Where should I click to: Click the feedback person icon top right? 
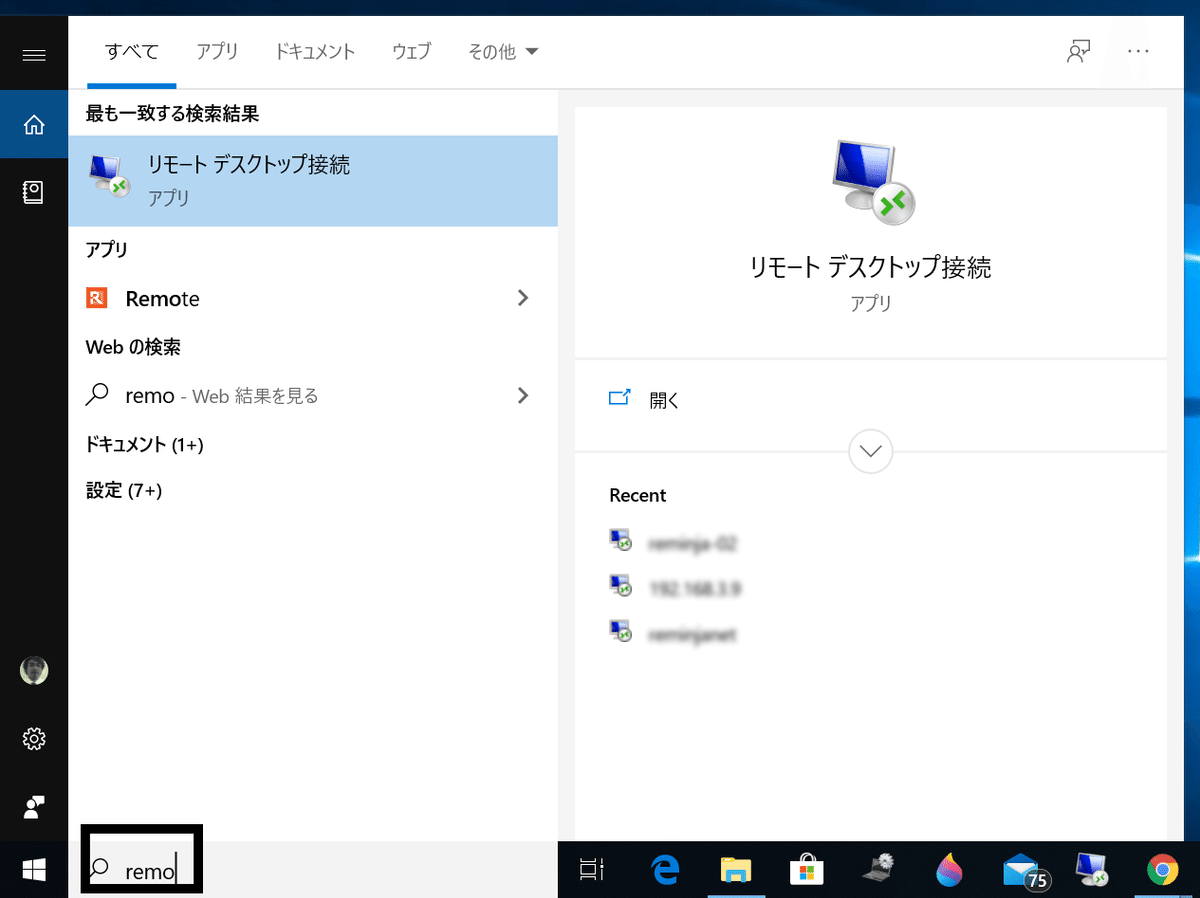point(1077,51)
